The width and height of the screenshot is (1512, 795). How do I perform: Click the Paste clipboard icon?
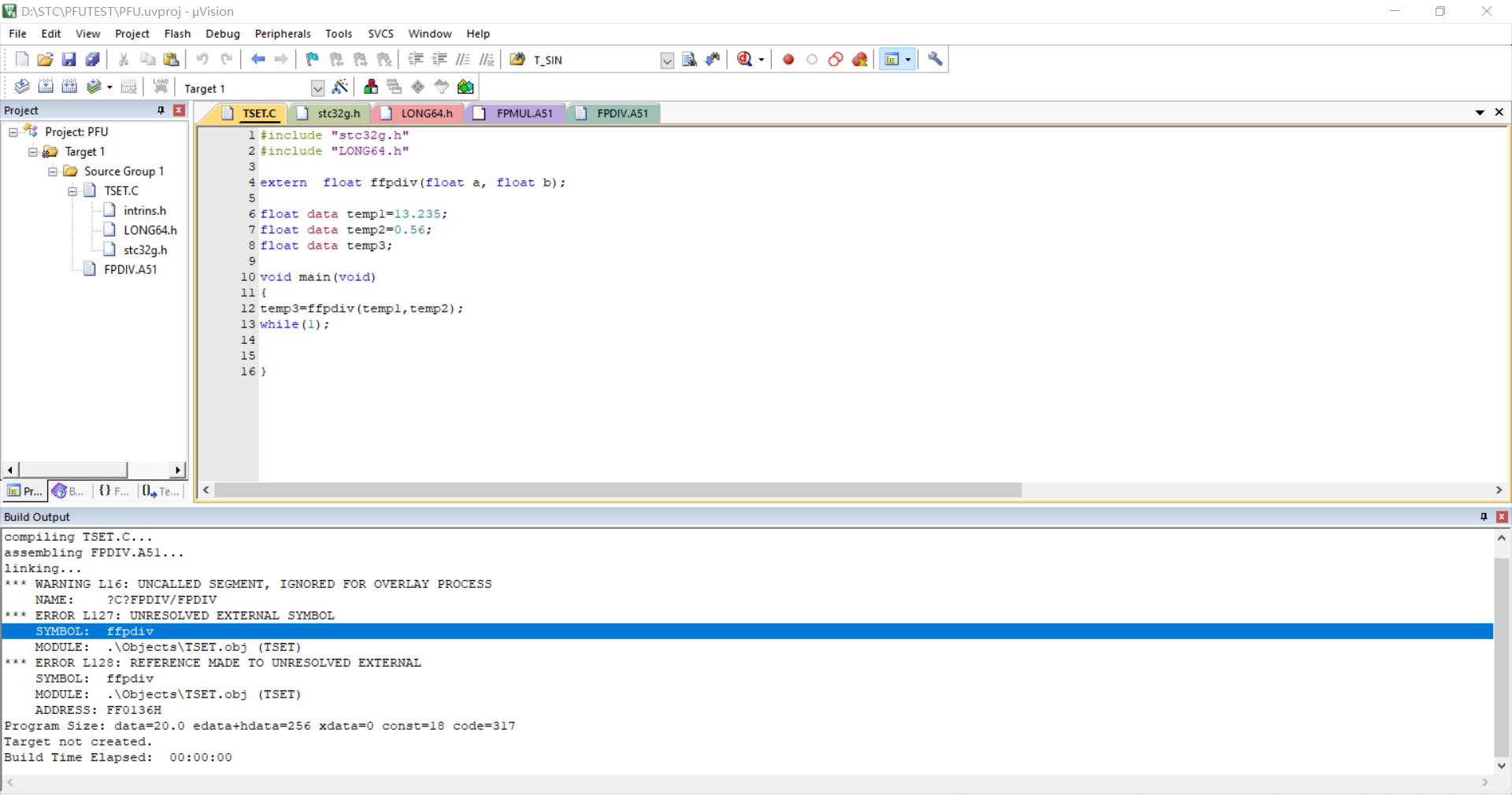click(171, 59)
